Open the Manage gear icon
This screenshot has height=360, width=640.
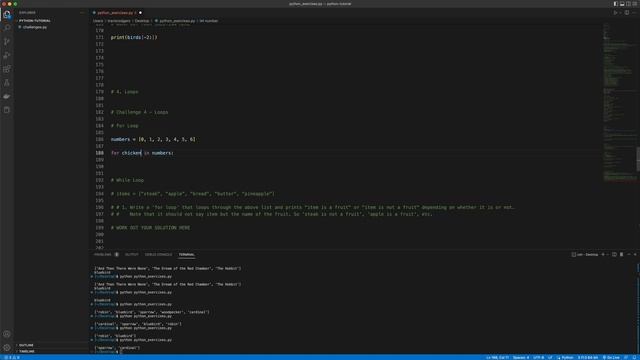(x=7, y=348)
